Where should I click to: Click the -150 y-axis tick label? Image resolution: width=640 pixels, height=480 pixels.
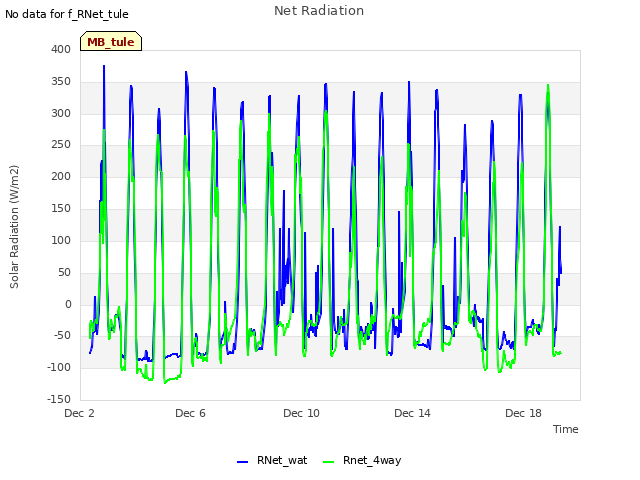[59, 399]
